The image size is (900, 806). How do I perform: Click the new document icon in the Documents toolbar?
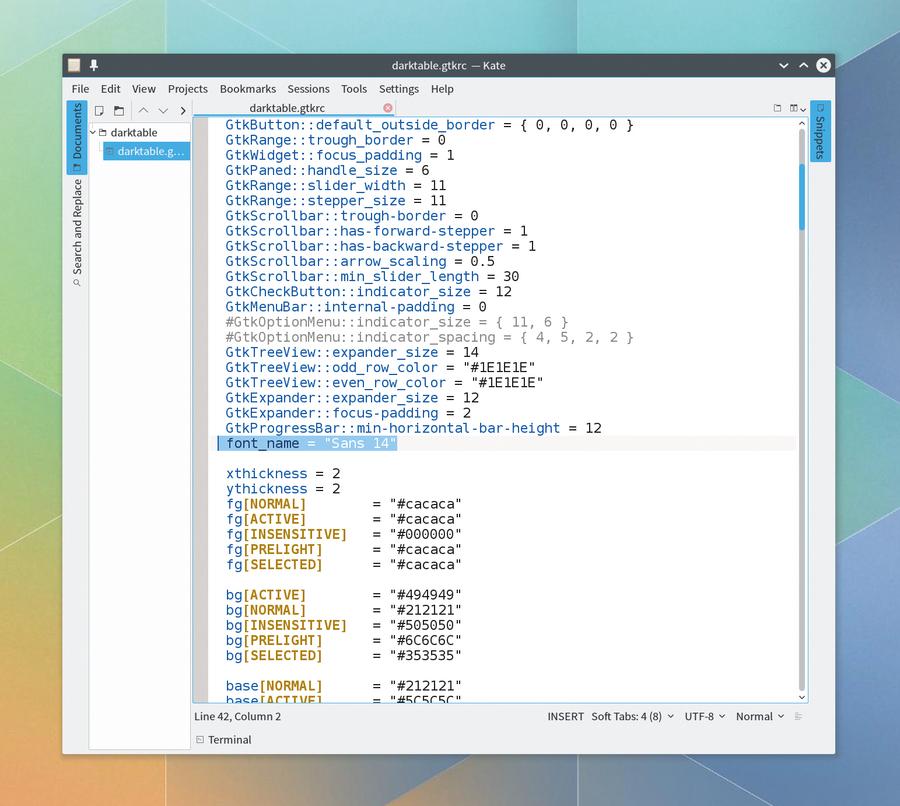point(99,110)
